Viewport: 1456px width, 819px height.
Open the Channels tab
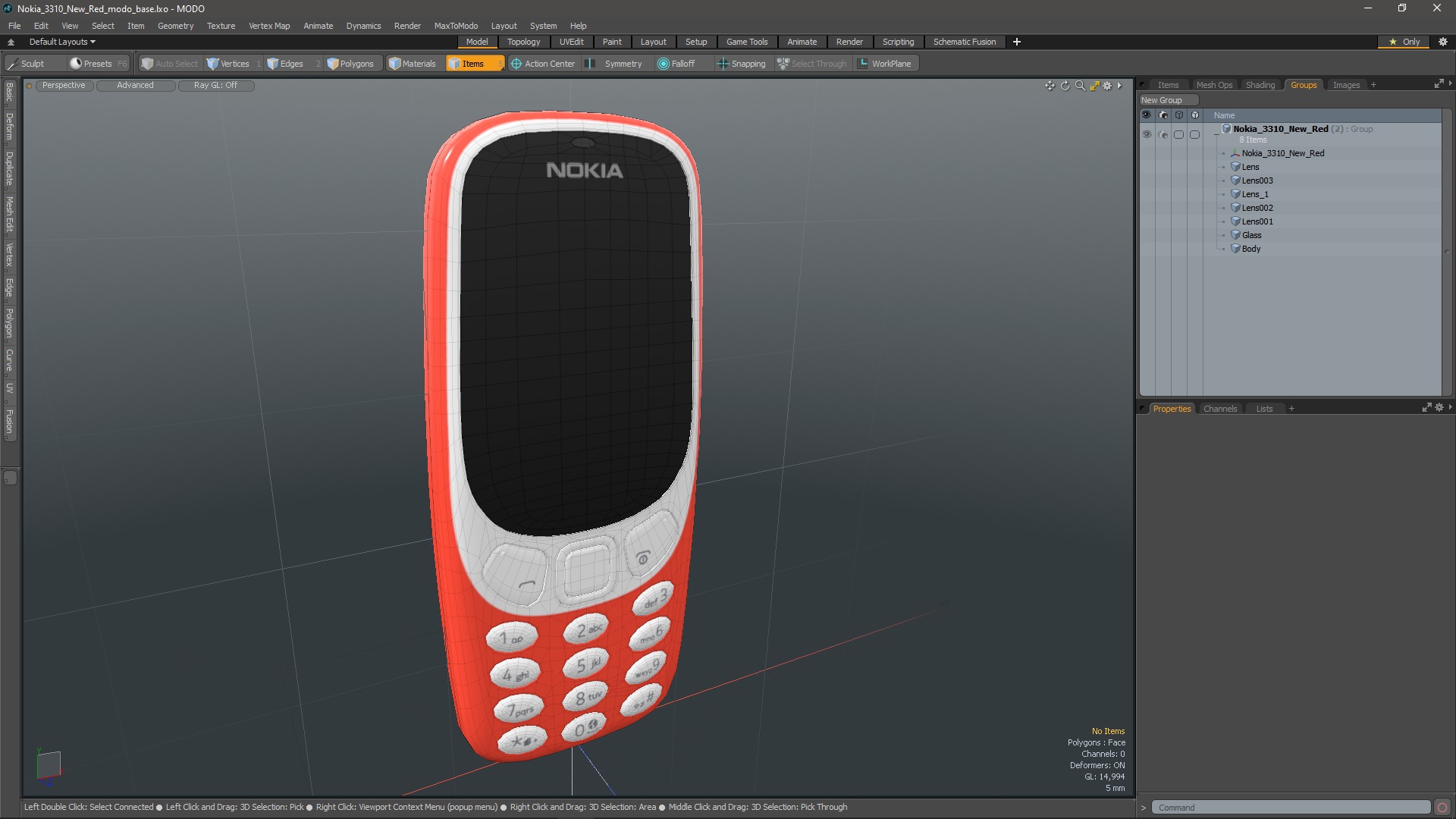1219,409
